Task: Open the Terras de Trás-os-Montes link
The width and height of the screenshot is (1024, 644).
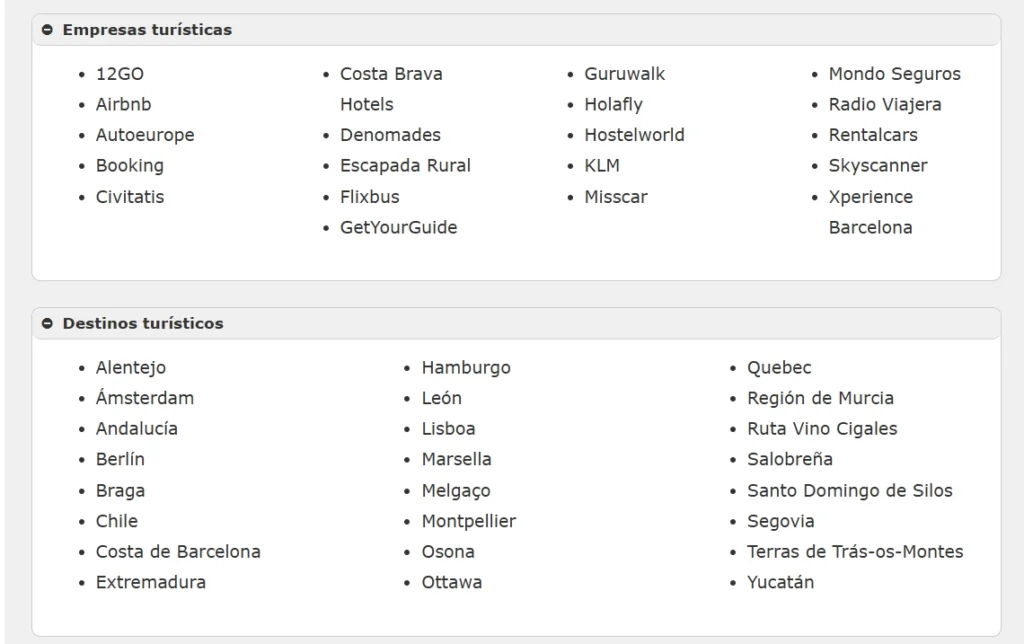Action: point(855,552)
